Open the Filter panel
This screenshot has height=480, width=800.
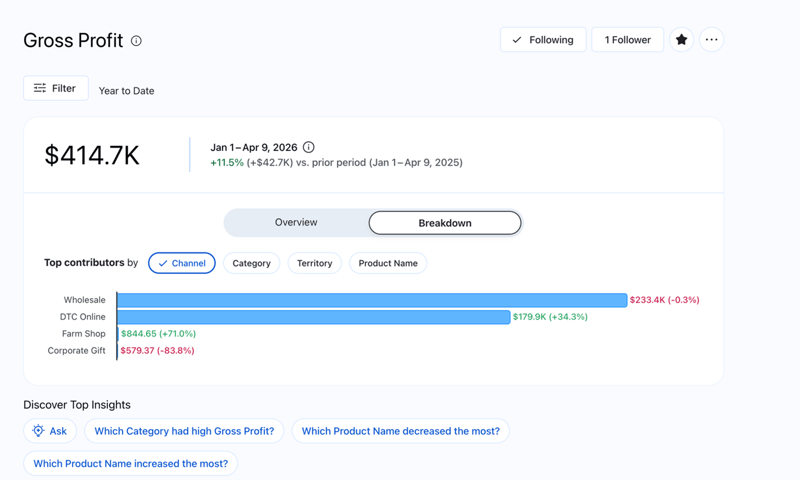pos(56,88)
